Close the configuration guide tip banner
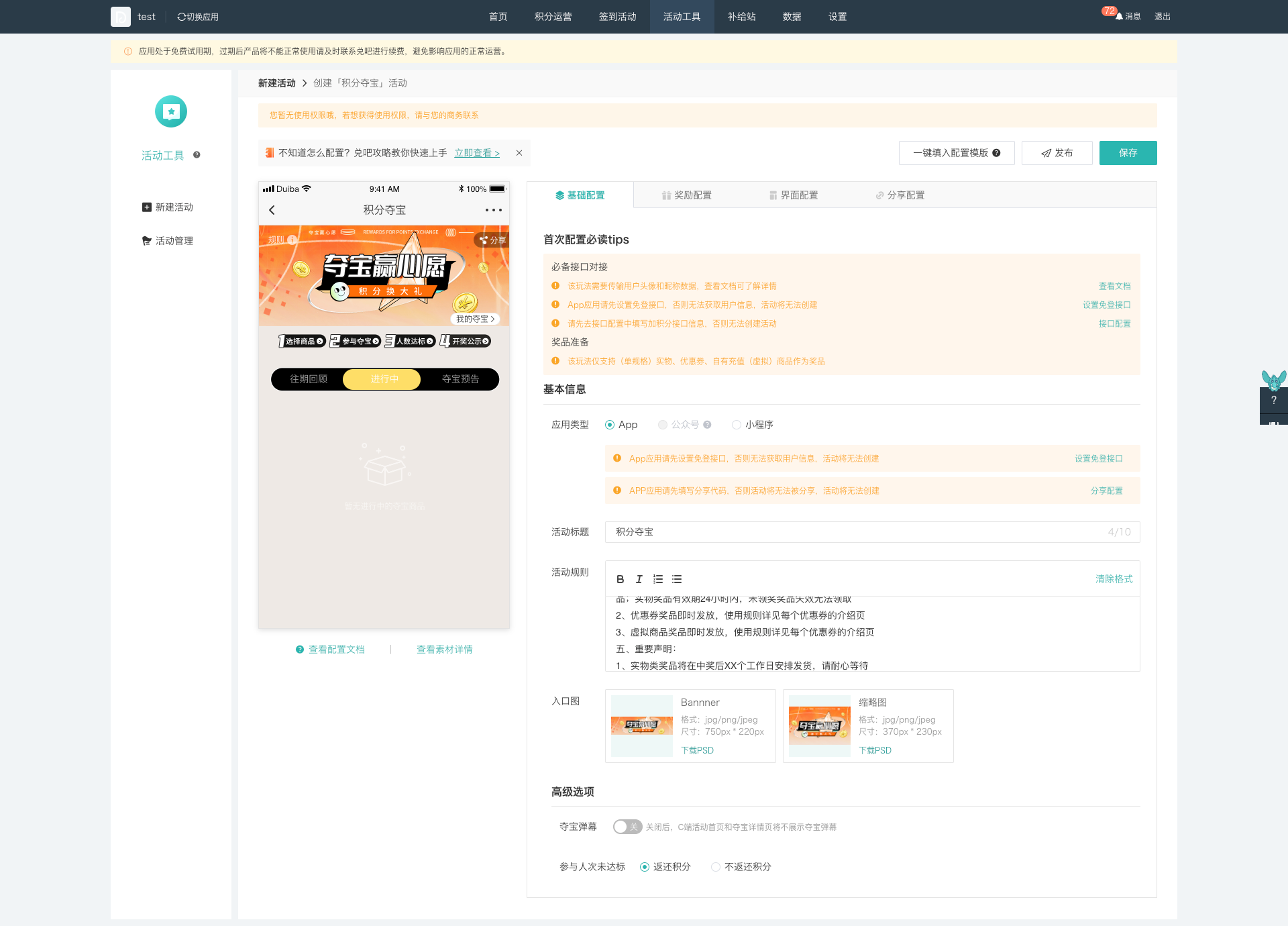 [x=519, y=153]
